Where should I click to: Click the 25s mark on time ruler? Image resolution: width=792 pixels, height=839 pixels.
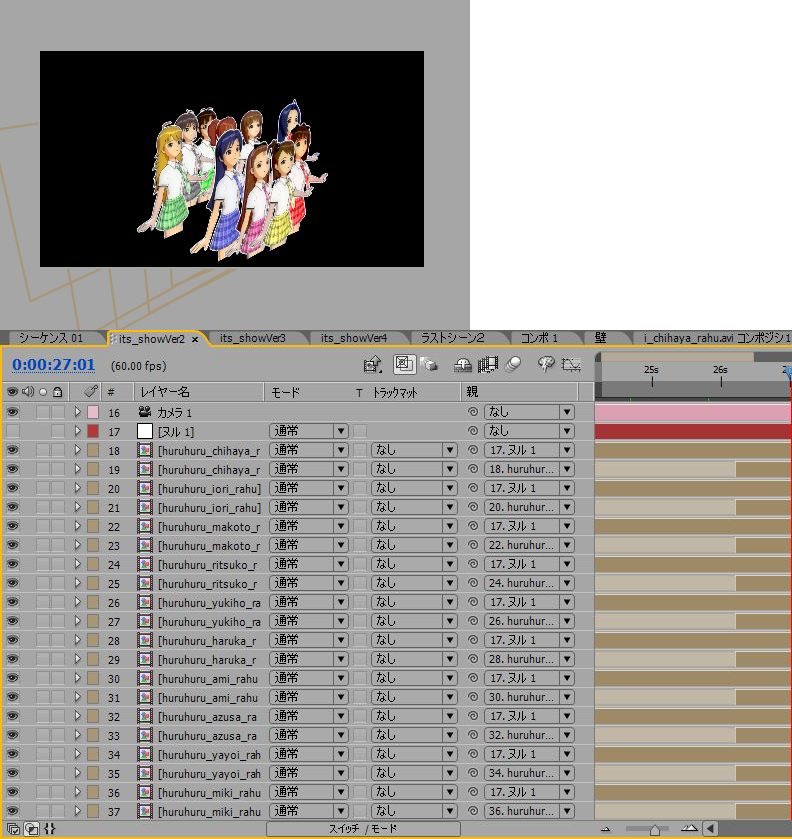651,370
